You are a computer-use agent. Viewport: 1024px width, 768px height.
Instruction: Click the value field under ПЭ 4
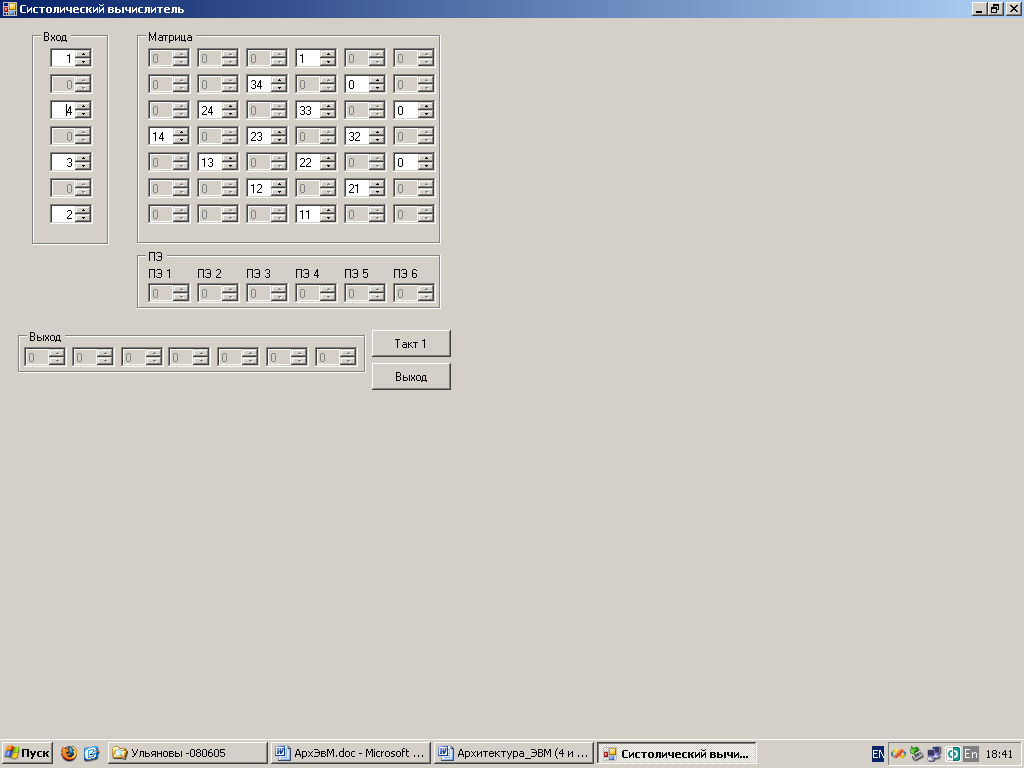pyautogui.click(x=315, y=293)
